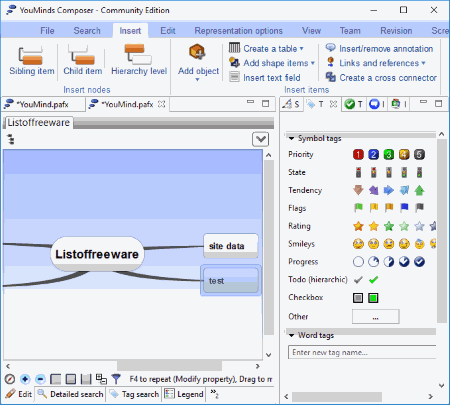Open the Detailed search tab

coord(71,394)
